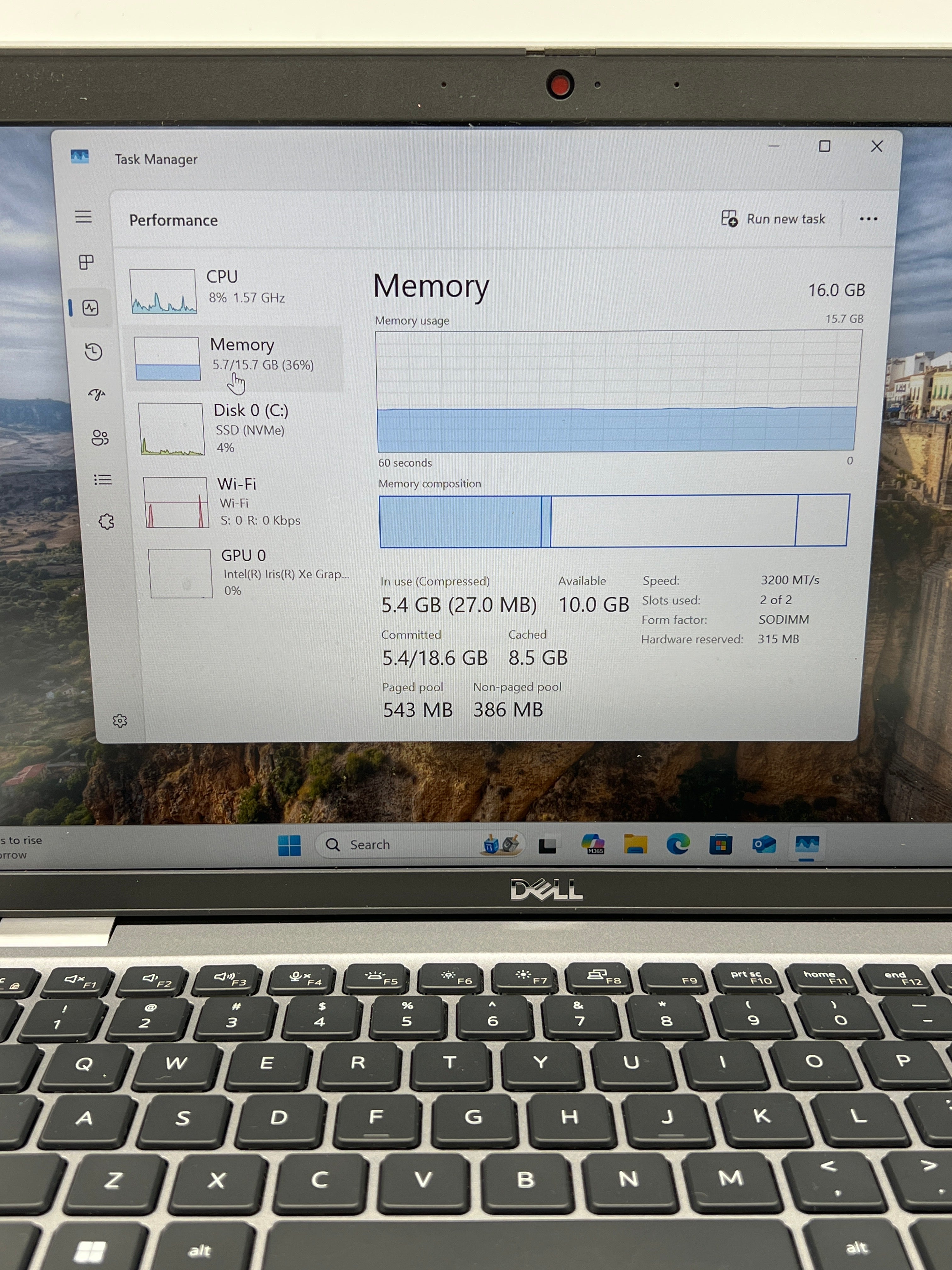
Task: Click the 'SODIMM' form factor value
Action: click(783, 619)
